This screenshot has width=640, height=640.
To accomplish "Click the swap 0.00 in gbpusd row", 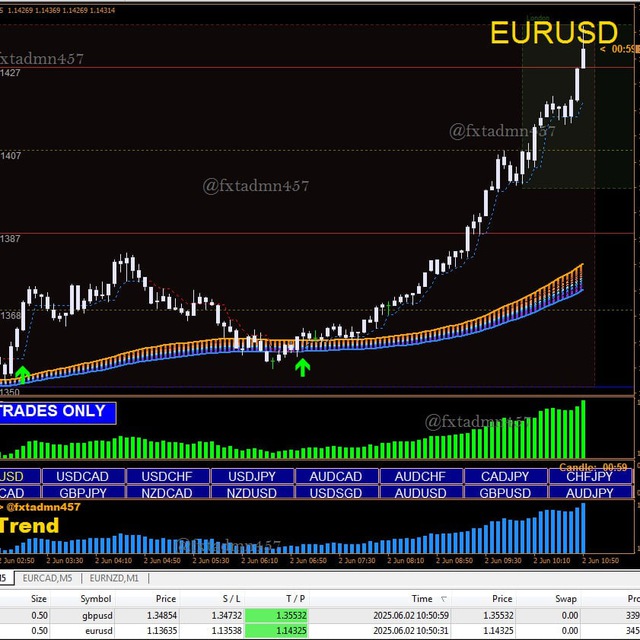I will (569, 616).
